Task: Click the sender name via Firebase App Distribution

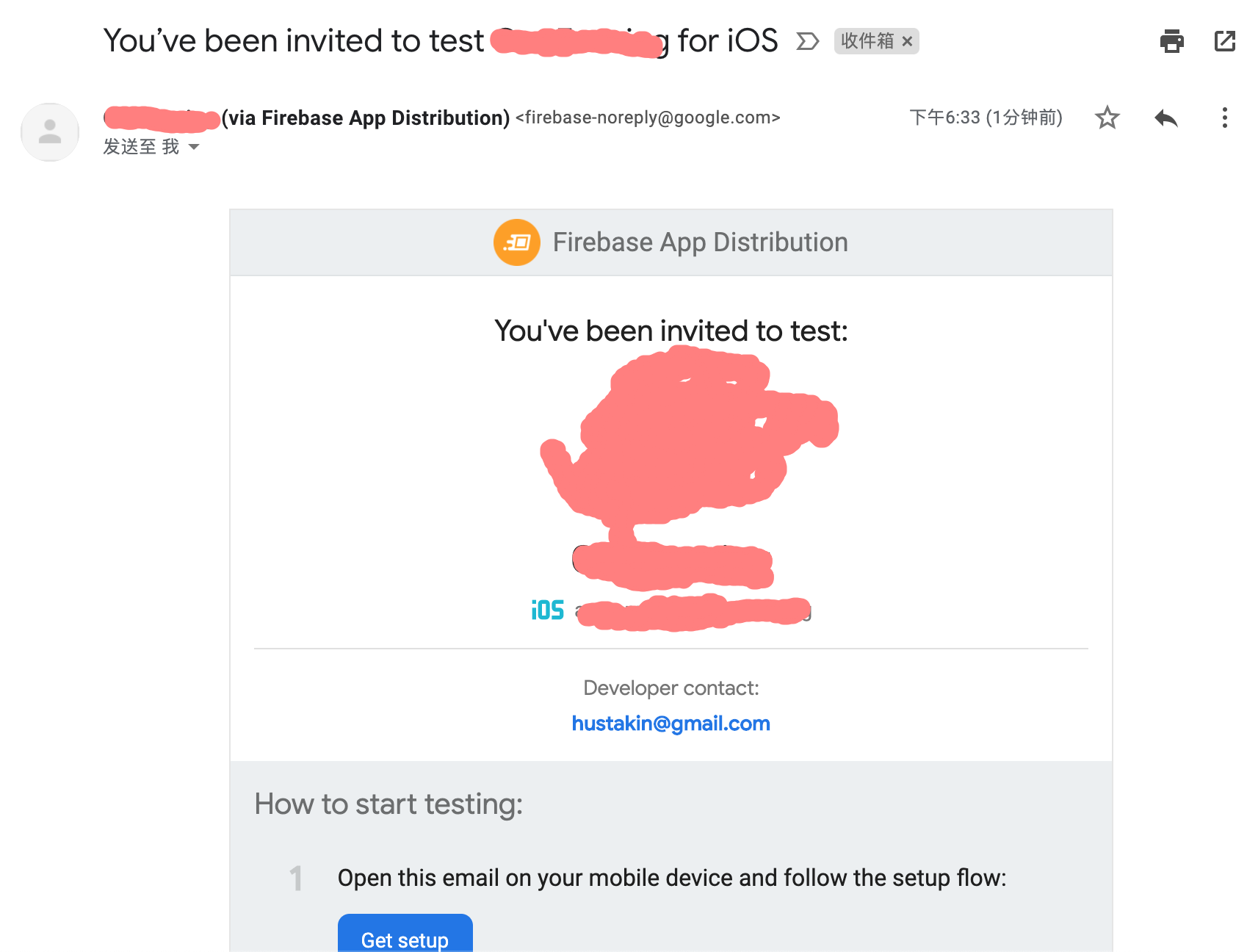Action: [x=307, y=118]
